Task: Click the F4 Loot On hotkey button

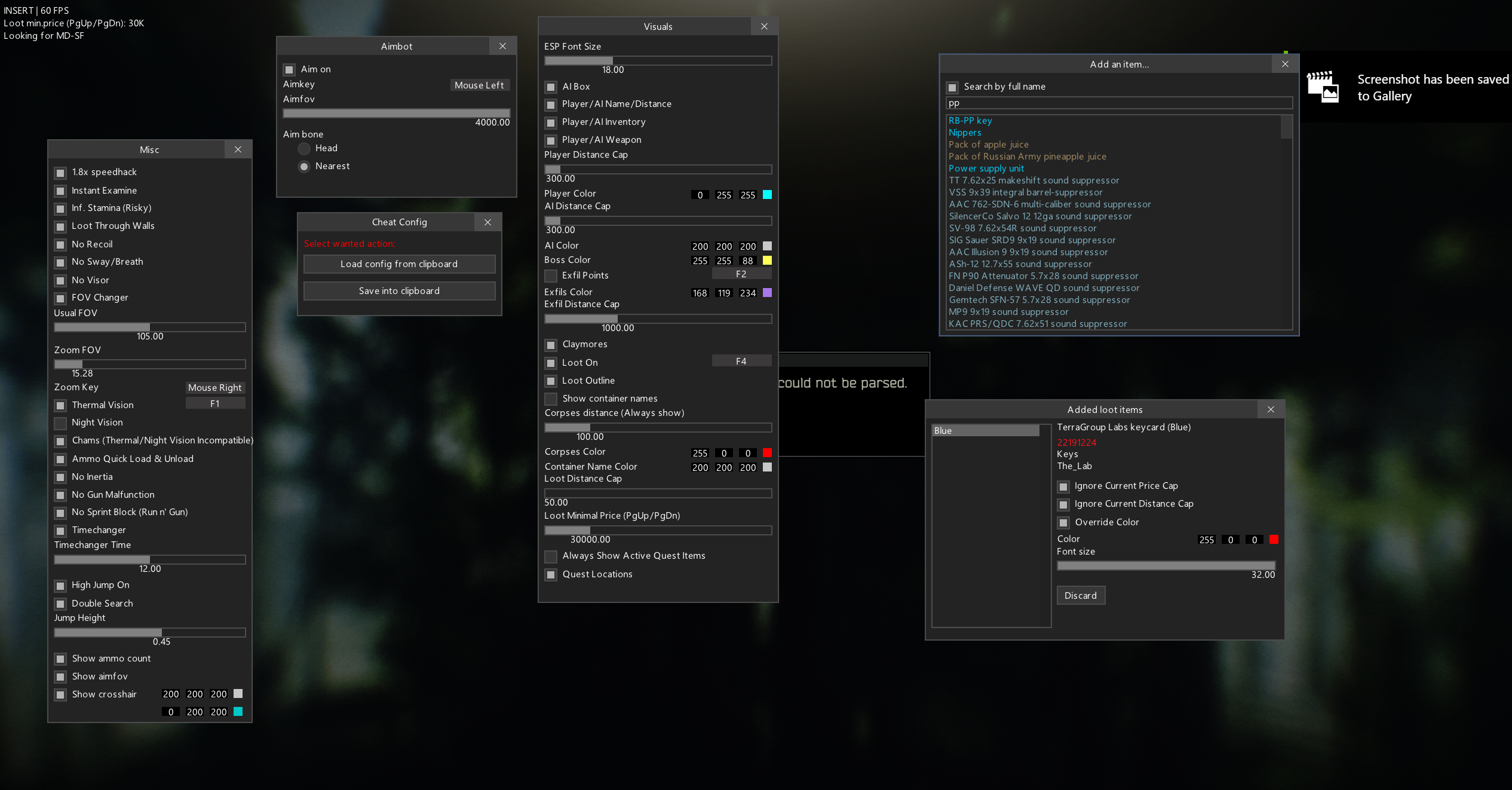Action: 741,361
